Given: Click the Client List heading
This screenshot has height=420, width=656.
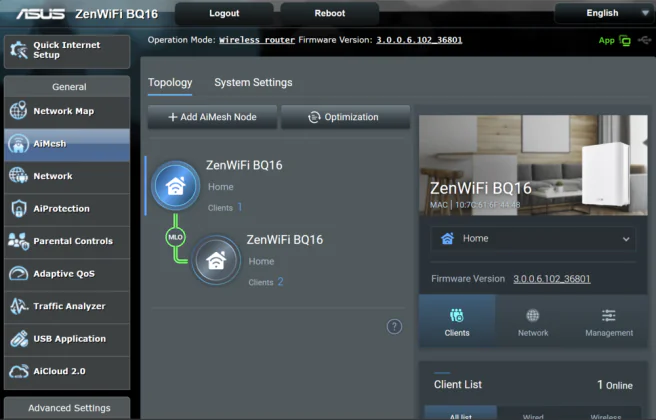Looking at the screenshot, I should coord(458,384).
